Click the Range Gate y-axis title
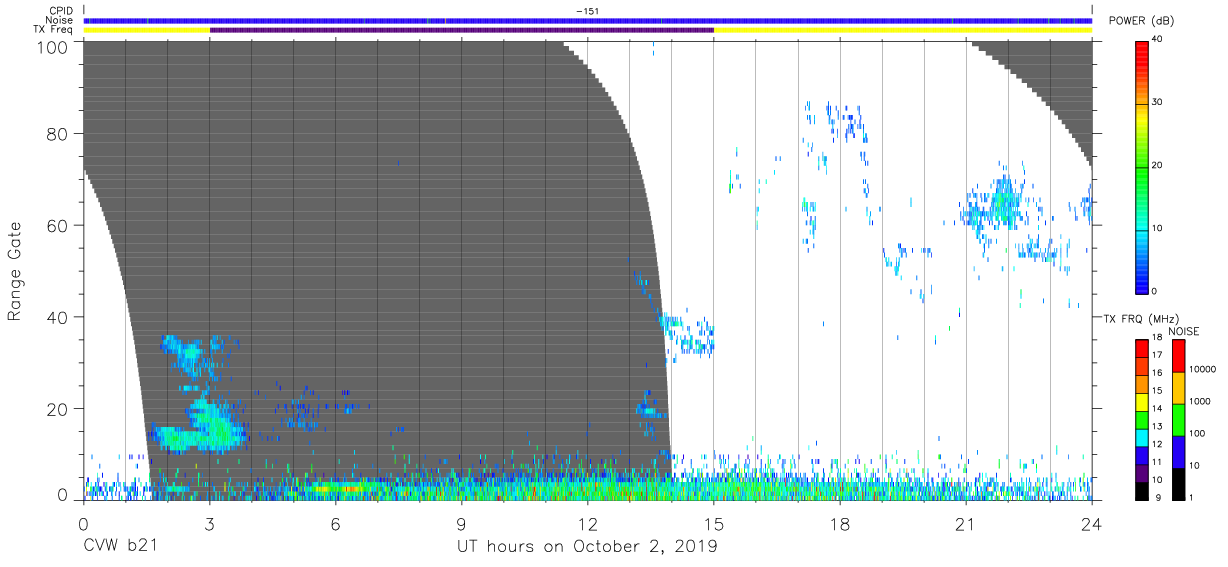The image size is (1228, 567). [15, 272]
